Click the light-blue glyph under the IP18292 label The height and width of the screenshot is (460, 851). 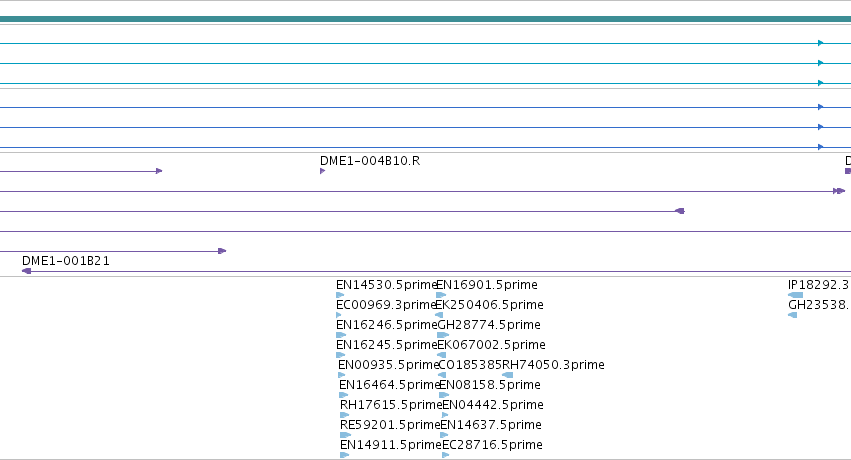pyautogui.click(x=795, y=295)
